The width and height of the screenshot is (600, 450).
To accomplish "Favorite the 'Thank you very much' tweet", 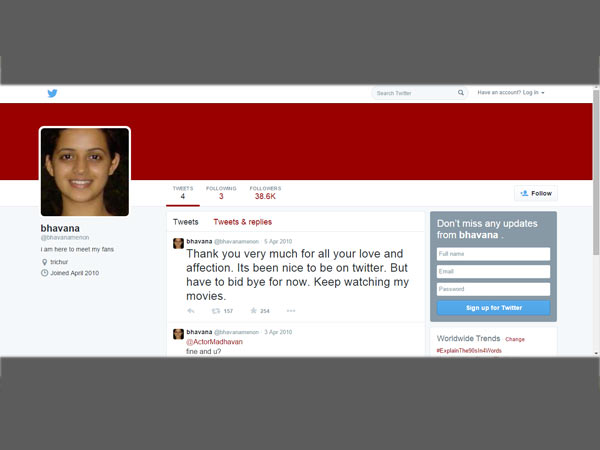I will coord(253,311).
